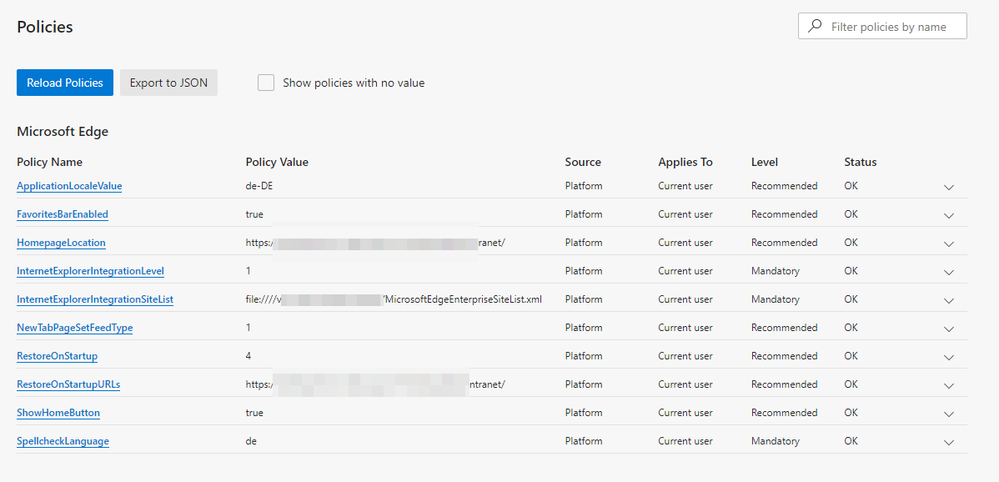999x482 pixels.
Task: Click Platform source in NewTabPageSetFeedType row
Action: click(584, 328)
